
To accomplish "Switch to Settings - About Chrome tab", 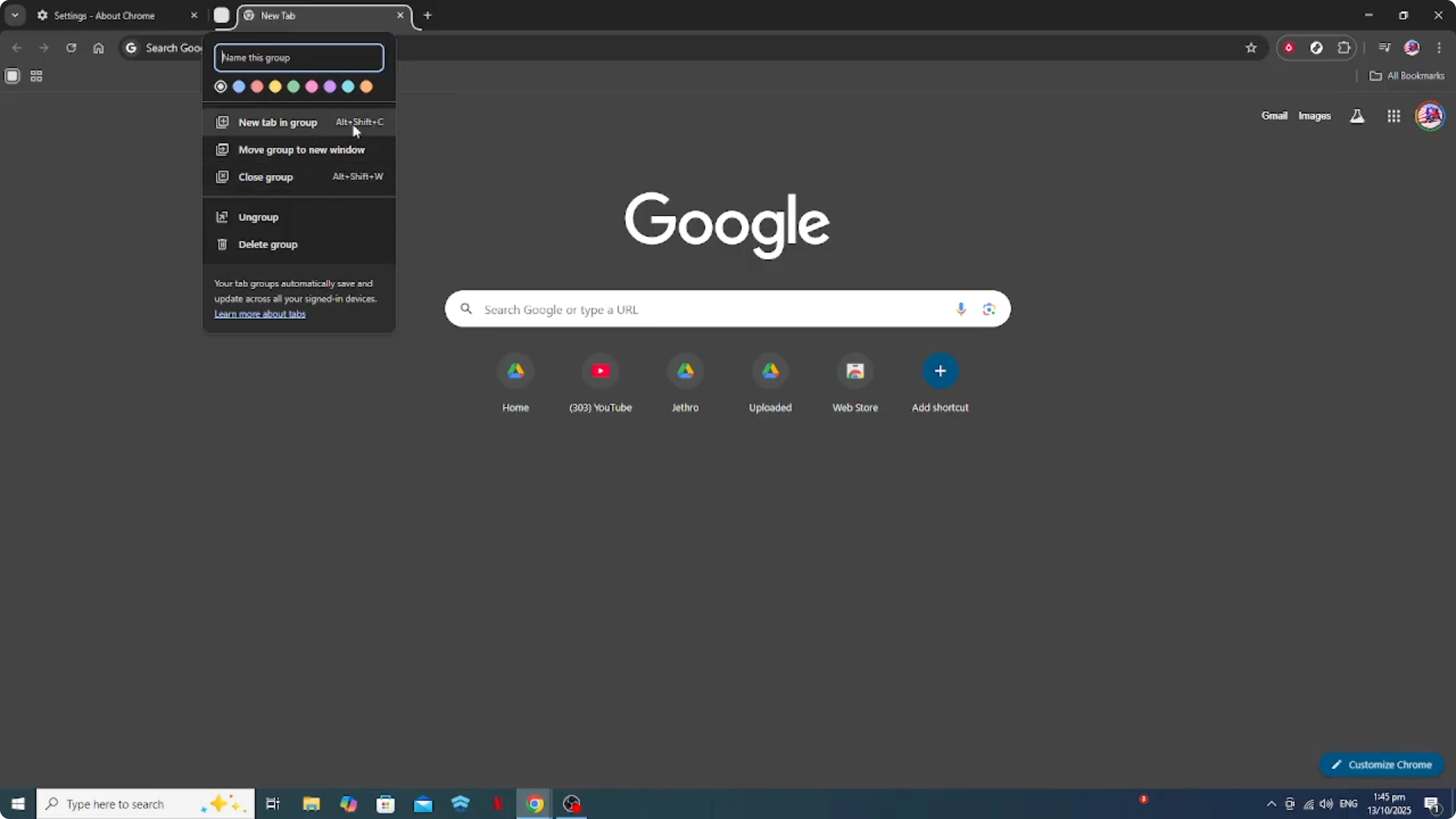I will [105, 15].
